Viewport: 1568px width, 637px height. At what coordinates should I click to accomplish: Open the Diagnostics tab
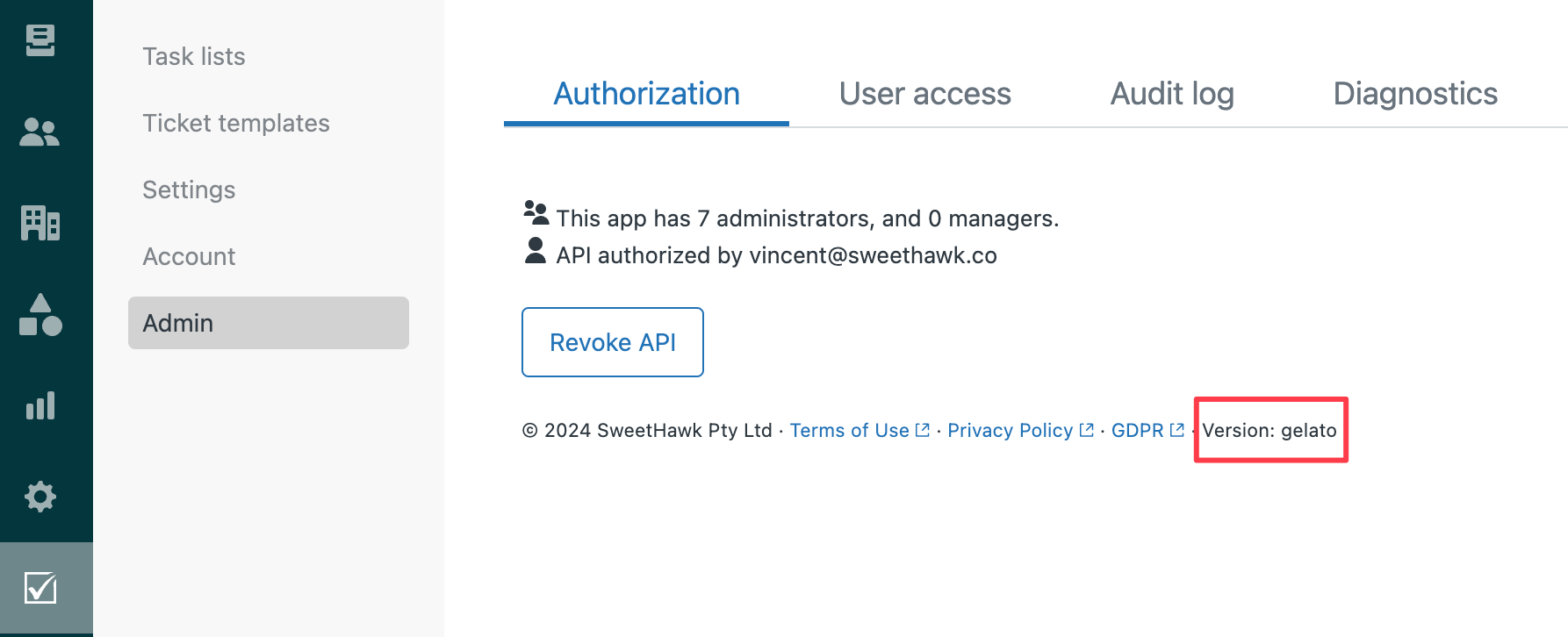pos(1415,94)
